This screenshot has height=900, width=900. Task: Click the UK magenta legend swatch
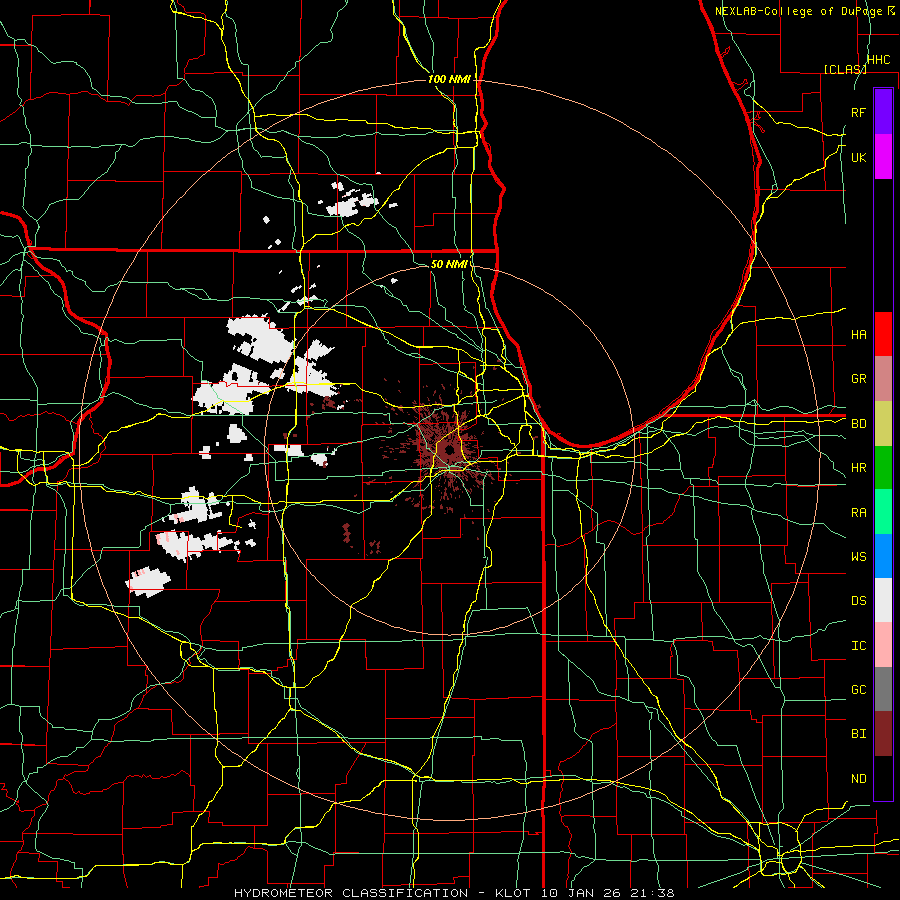pos(883,157)
